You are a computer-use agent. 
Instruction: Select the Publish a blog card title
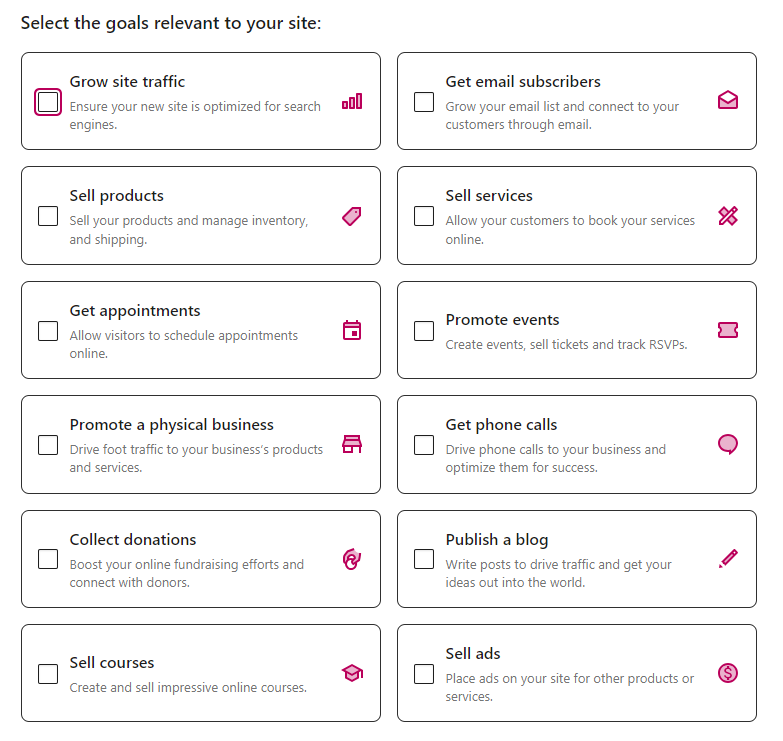pos(497,540)
